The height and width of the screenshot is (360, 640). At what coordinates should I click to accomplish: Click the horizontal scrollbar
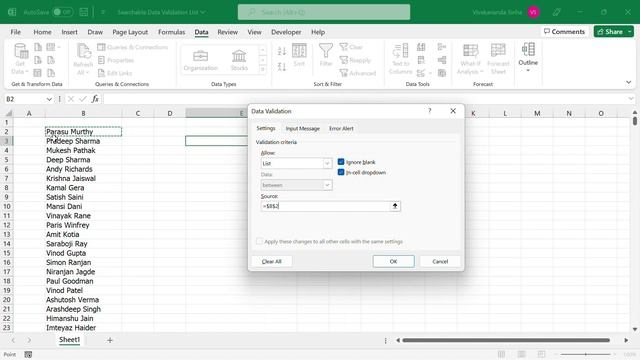(506, 340)
